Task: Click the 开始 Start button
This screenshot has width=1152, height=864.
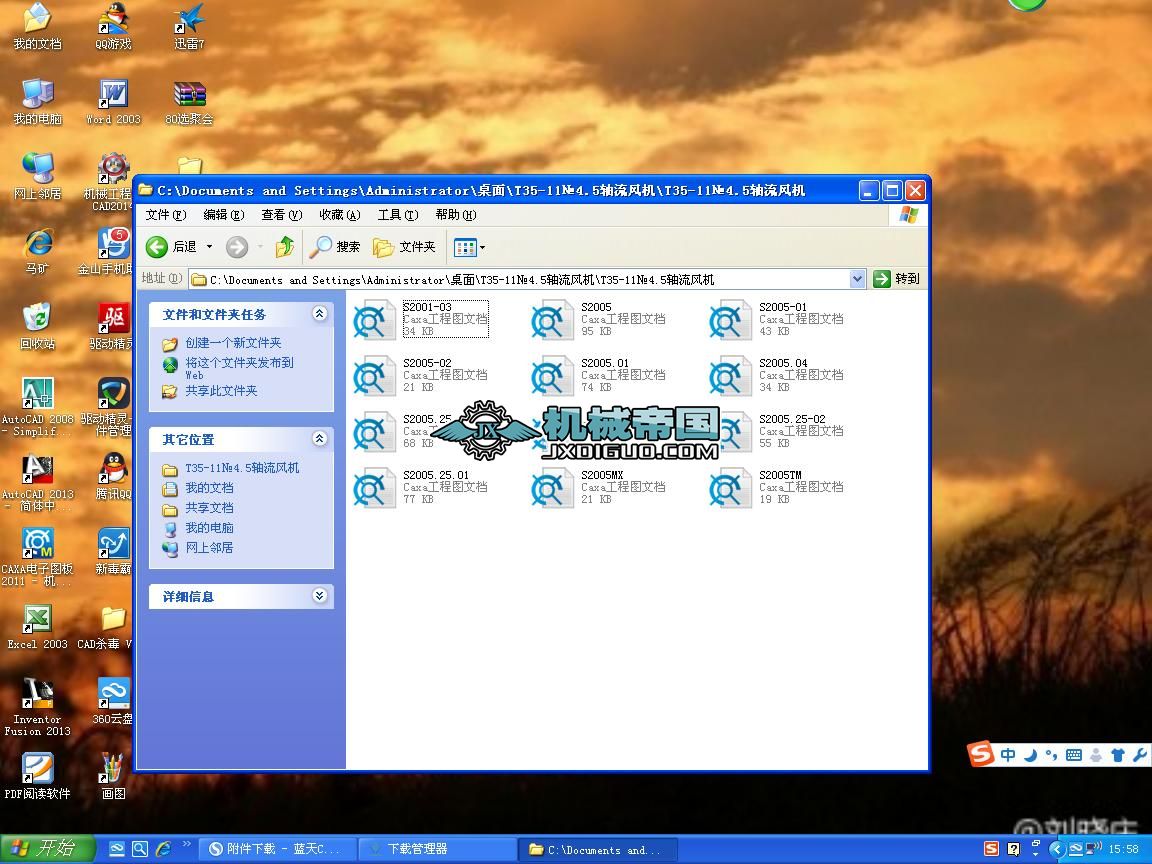Action: tap(47, 849)
